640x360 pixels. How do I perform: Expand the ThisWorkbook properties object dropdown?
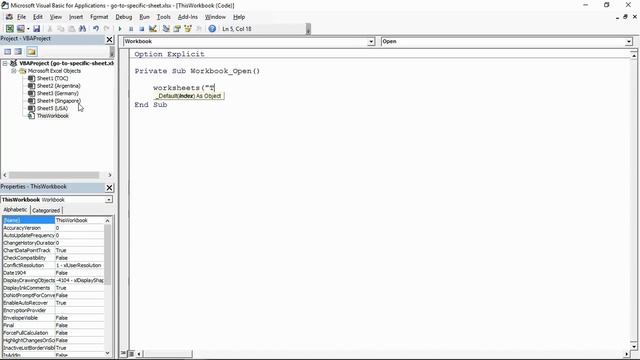tap(109, 200)
